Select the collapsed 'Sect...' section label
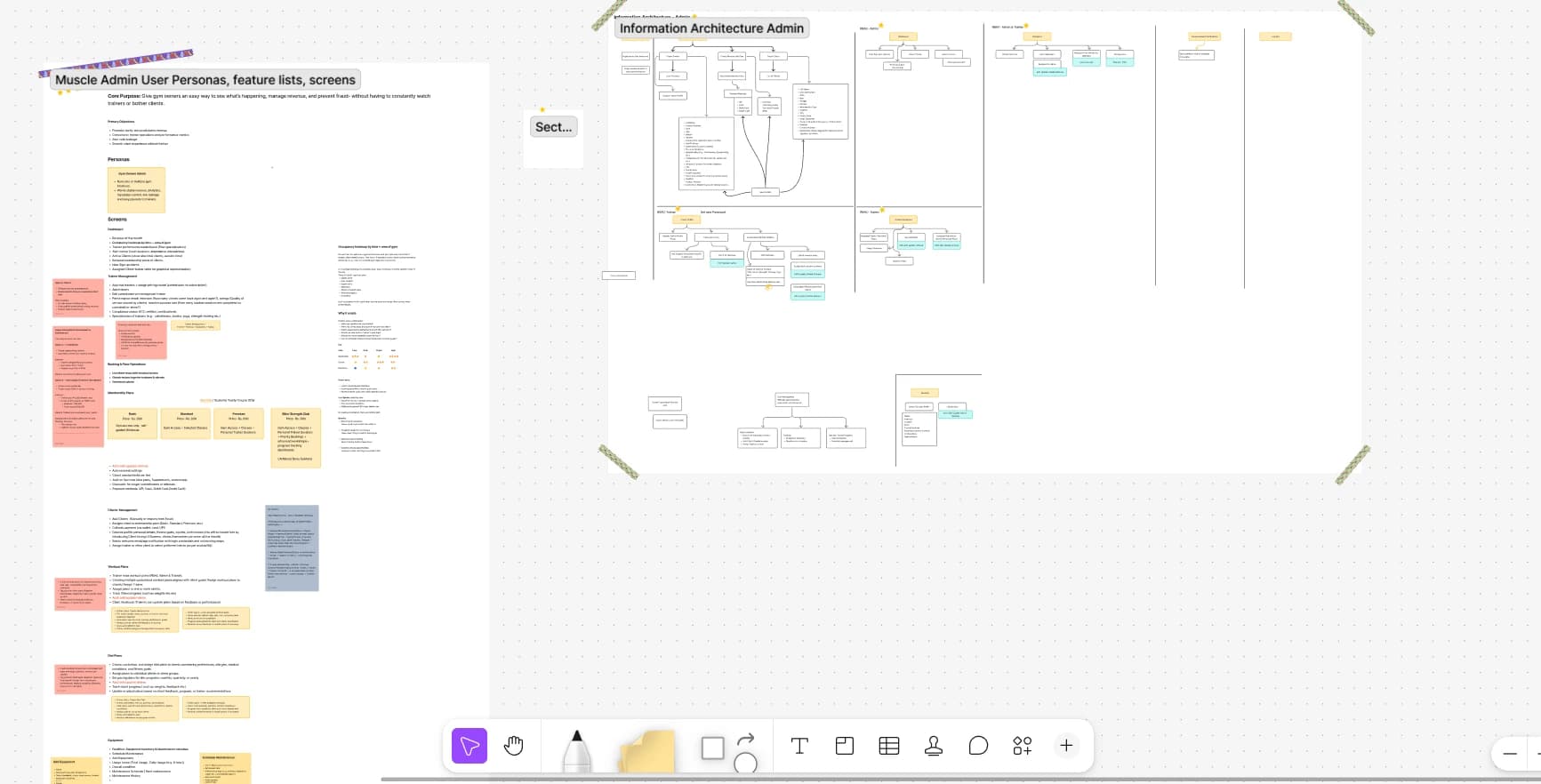 554,127
